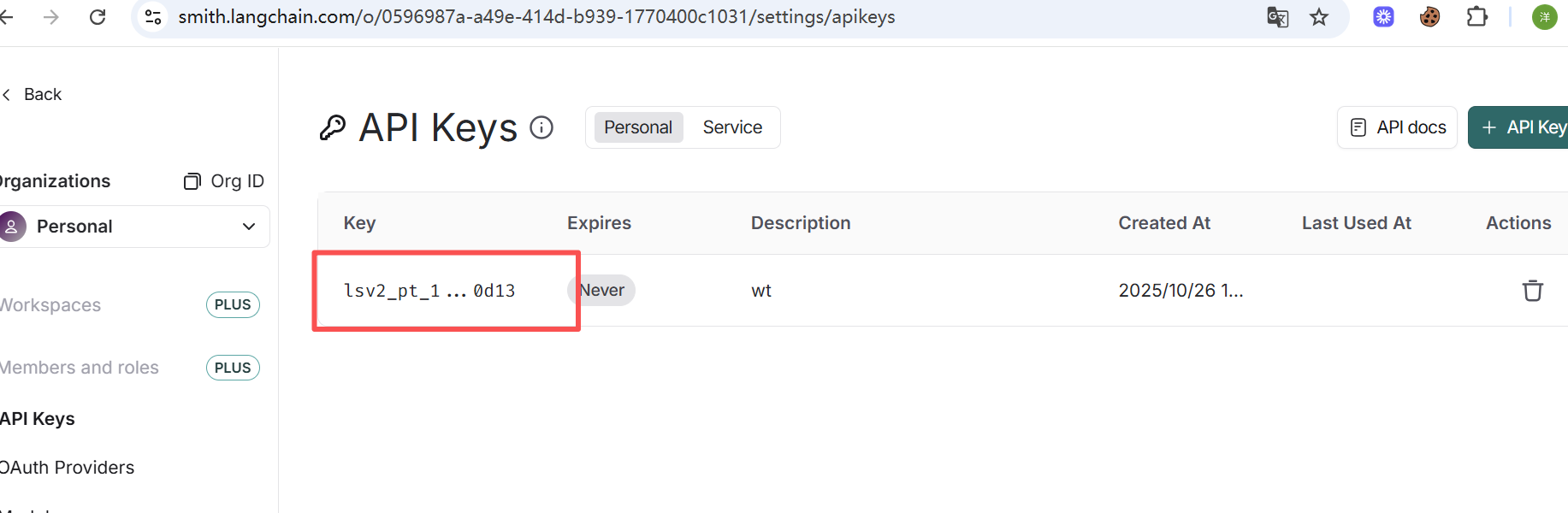1568x513 pixels.
Task: Click the Description column header
Action: tap(801, 223)
